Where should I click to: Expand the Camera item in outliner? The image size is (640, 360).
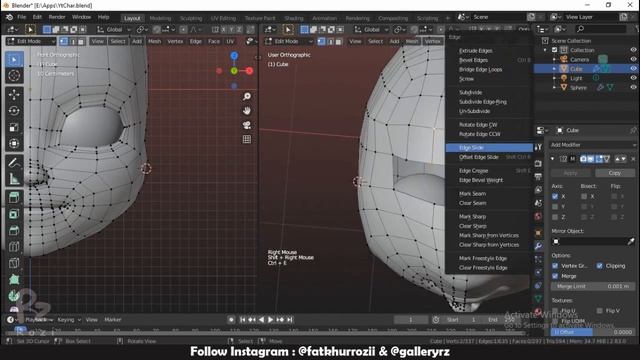[x=554, y=60]
